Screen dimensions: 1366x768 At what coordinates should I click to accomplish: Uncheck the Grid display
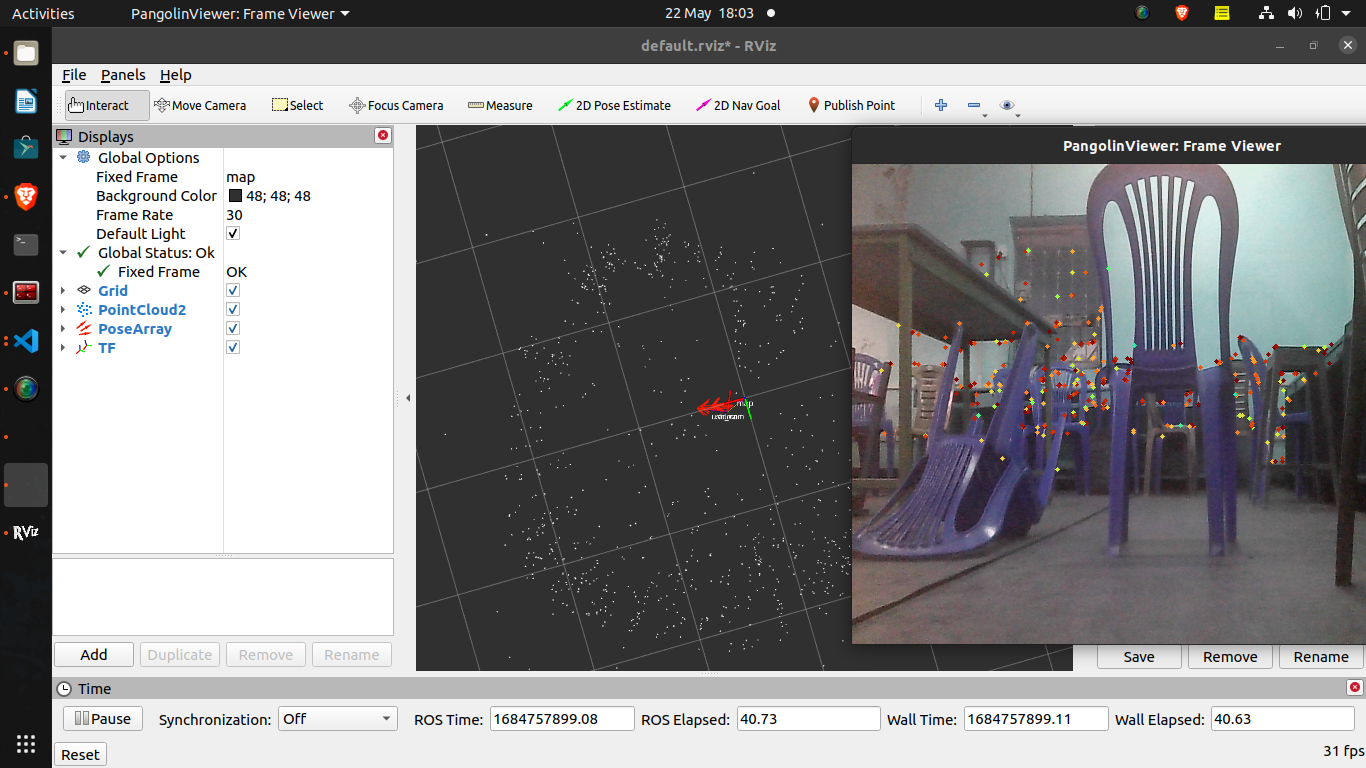pos(232,290)
